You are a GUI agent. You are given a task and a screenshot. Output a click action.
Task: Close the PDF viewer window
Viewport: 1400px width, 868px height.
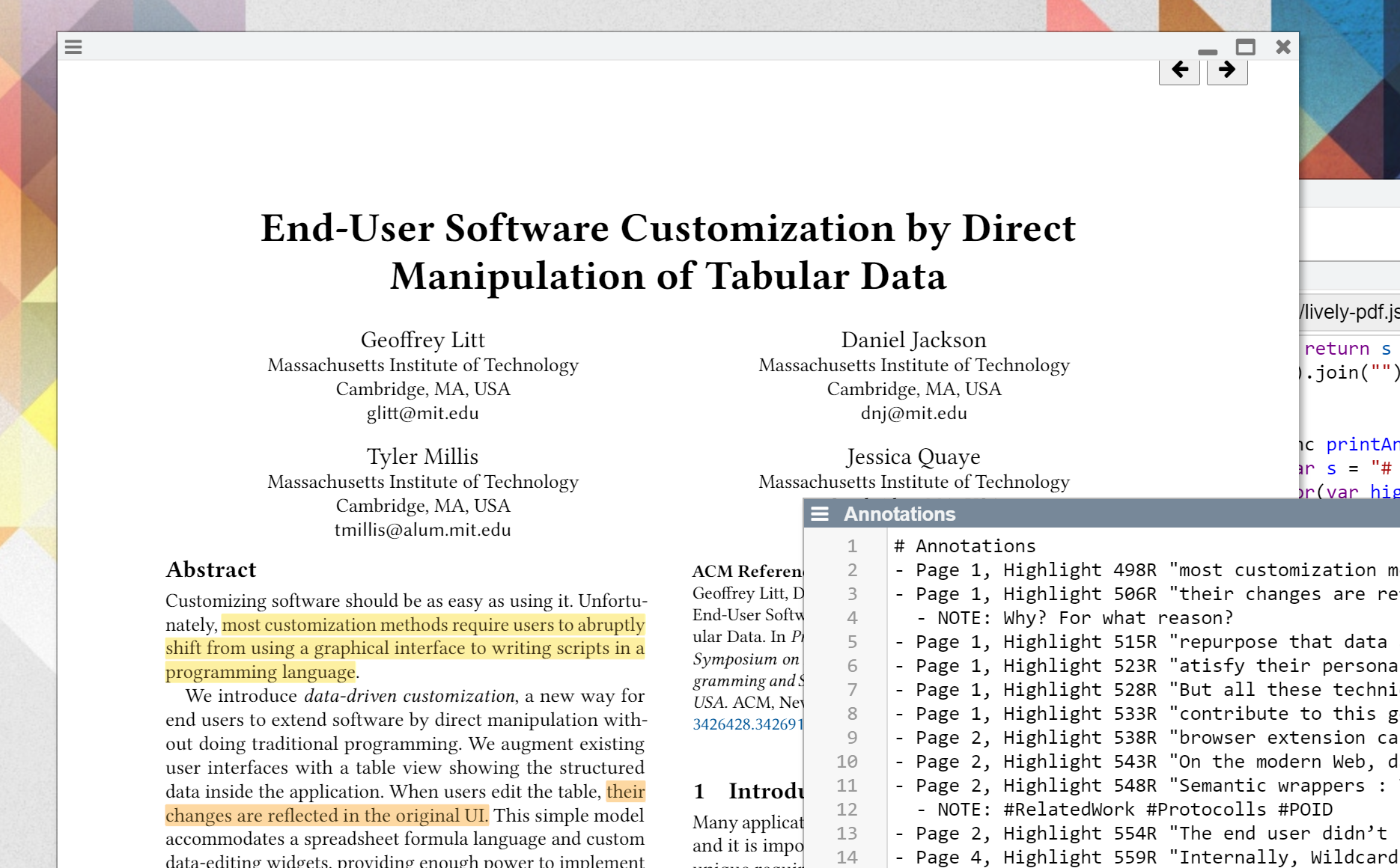[x=1282, y=47]
